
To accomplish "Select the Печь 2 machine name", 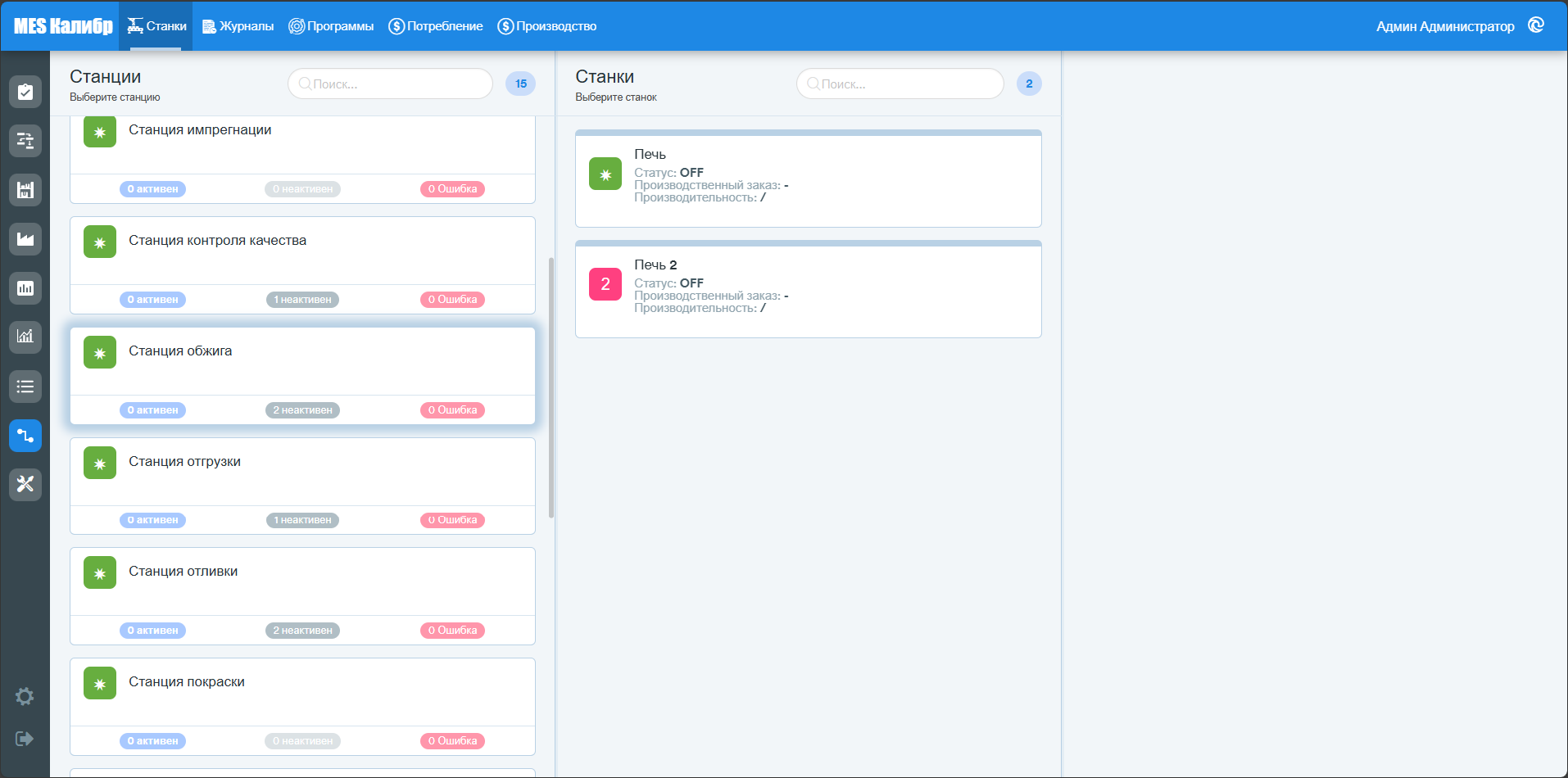I will (655, 265).
